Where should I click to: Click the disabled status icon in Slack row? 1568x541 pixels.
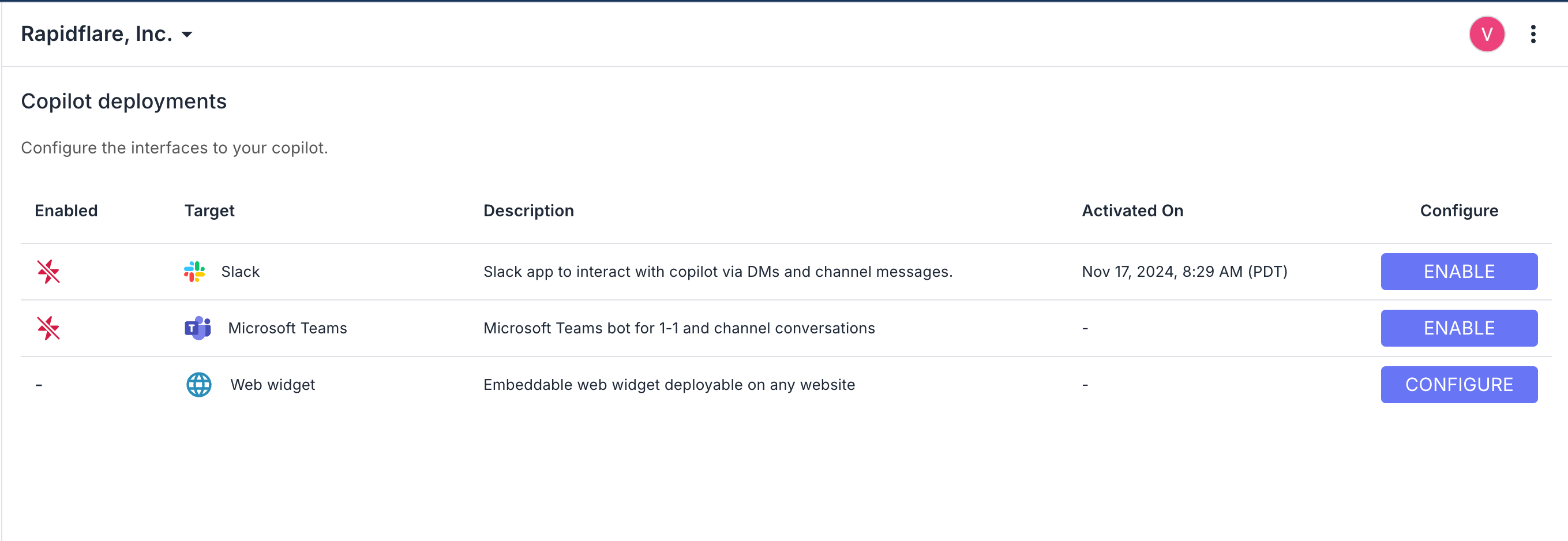(48, 272)
